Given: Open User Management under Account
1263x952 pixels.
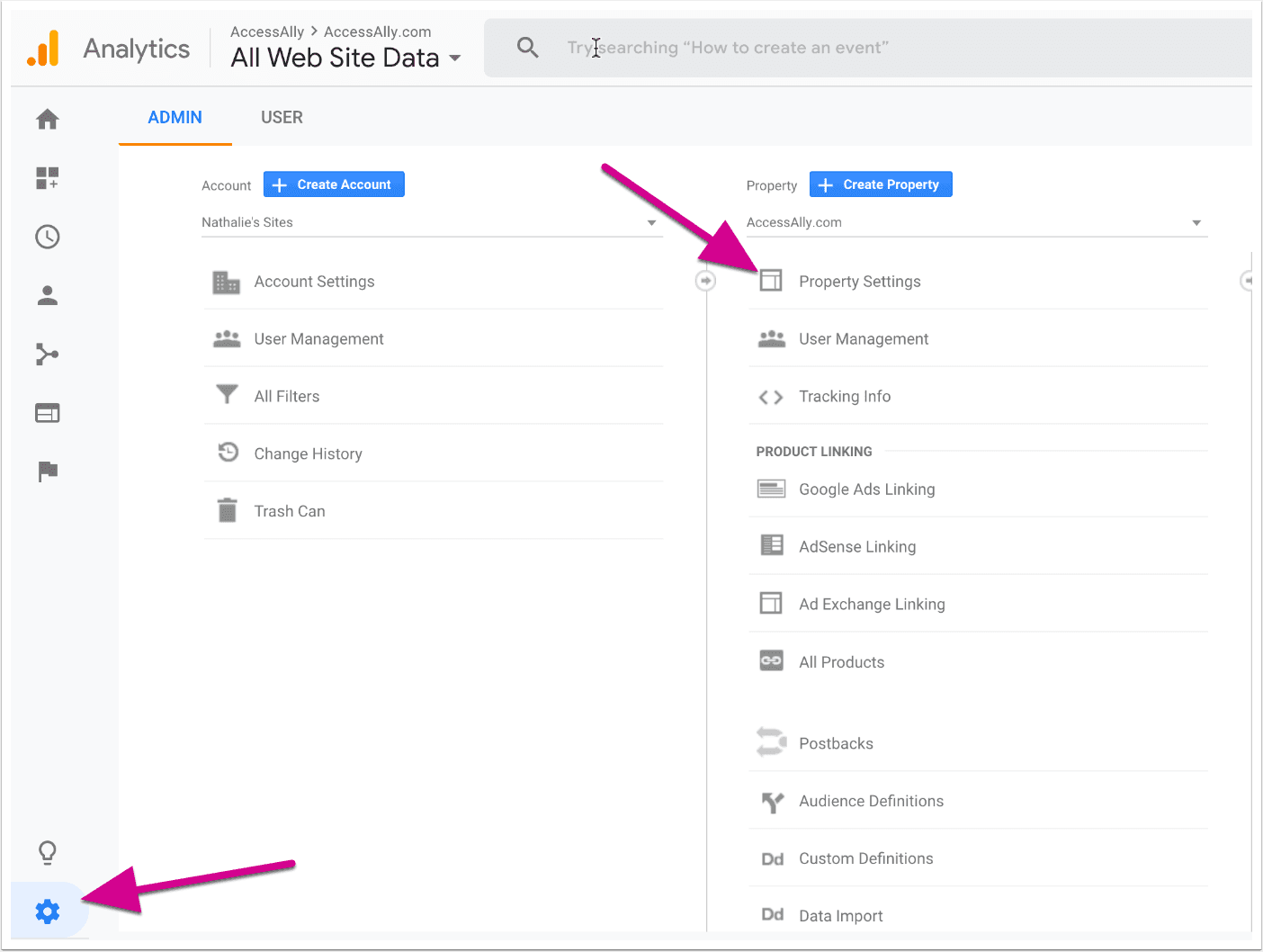Looking at the screenshot, I should click(x=319, y=339).
